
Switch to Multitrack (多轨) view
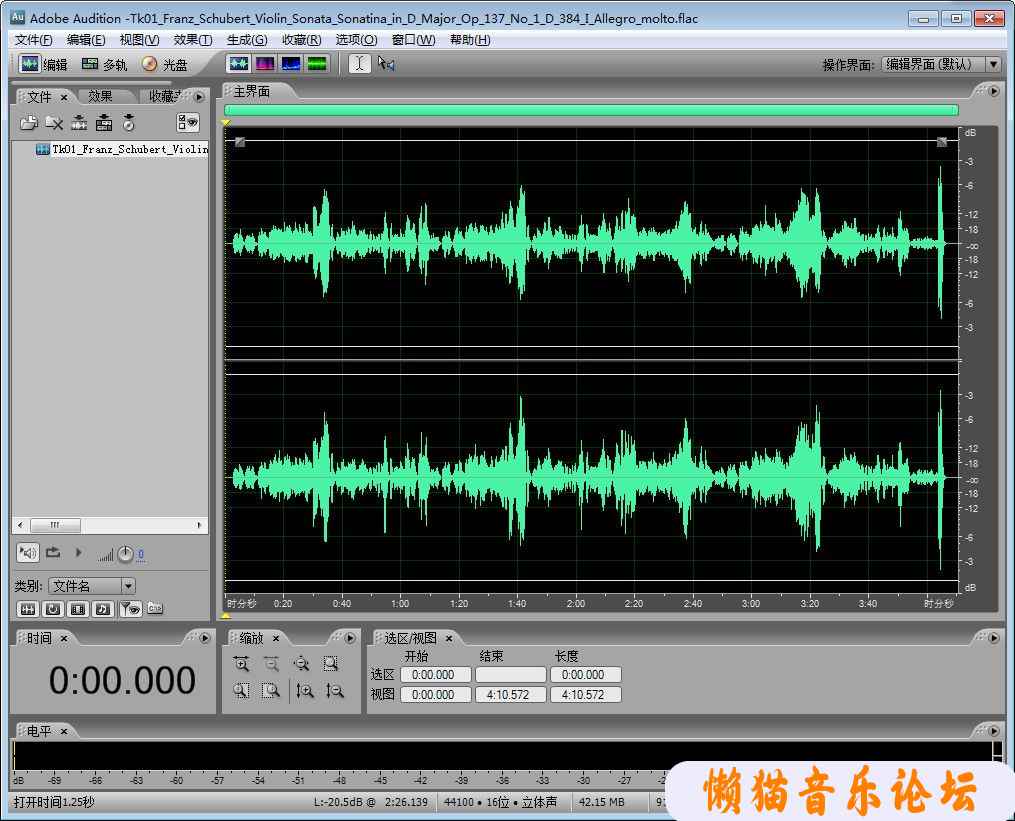click(x=104, y=64)
